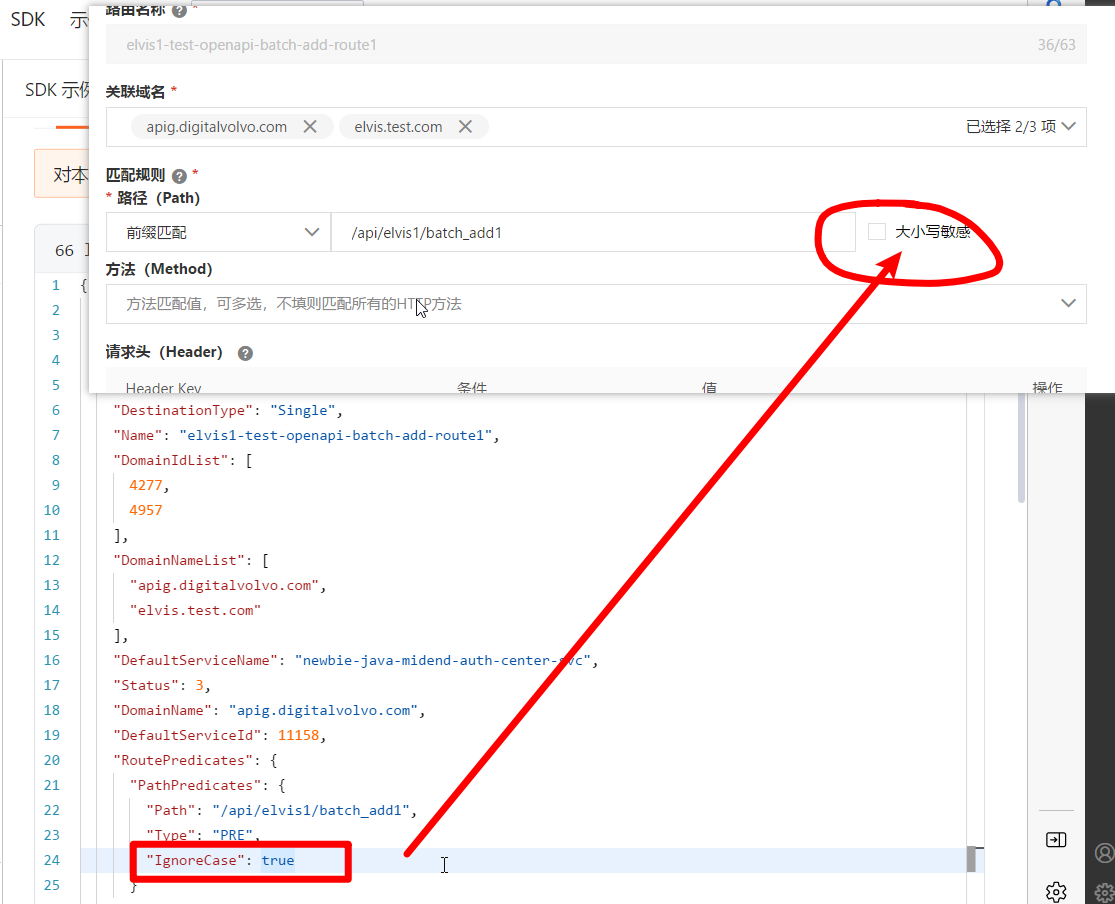Screen dimensions: 1115x904
Task: Click the "apig.digitalvolvo.com" string on code line 13
Action: click(x=224, y=585)
